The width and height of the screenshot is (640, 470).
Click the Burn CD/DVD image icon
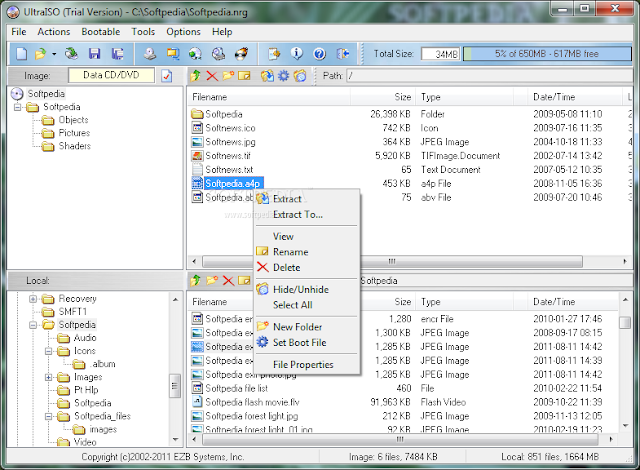point(242,54)
